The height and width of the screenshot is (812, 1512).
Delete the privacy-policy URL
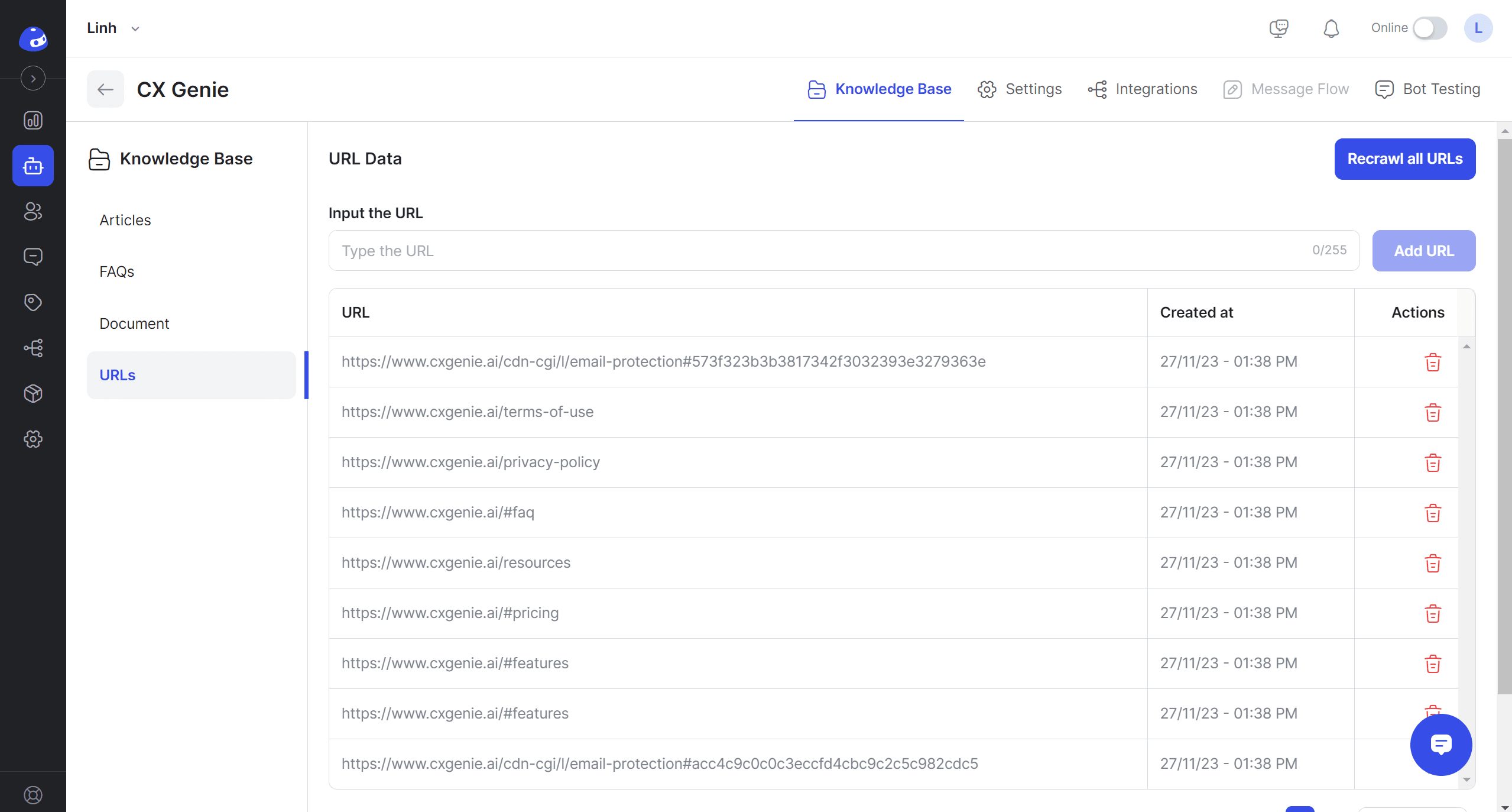(1432, 462)
